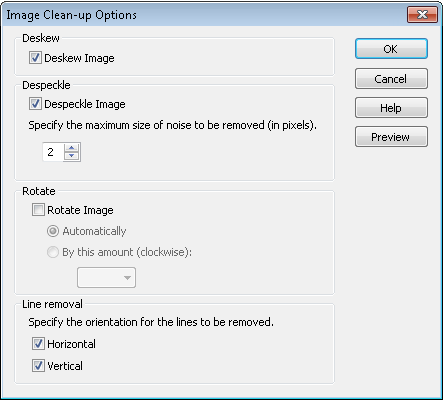443x400 pixels.
Task: Open Help for clean-up options
Action: (x=391, y=108)
